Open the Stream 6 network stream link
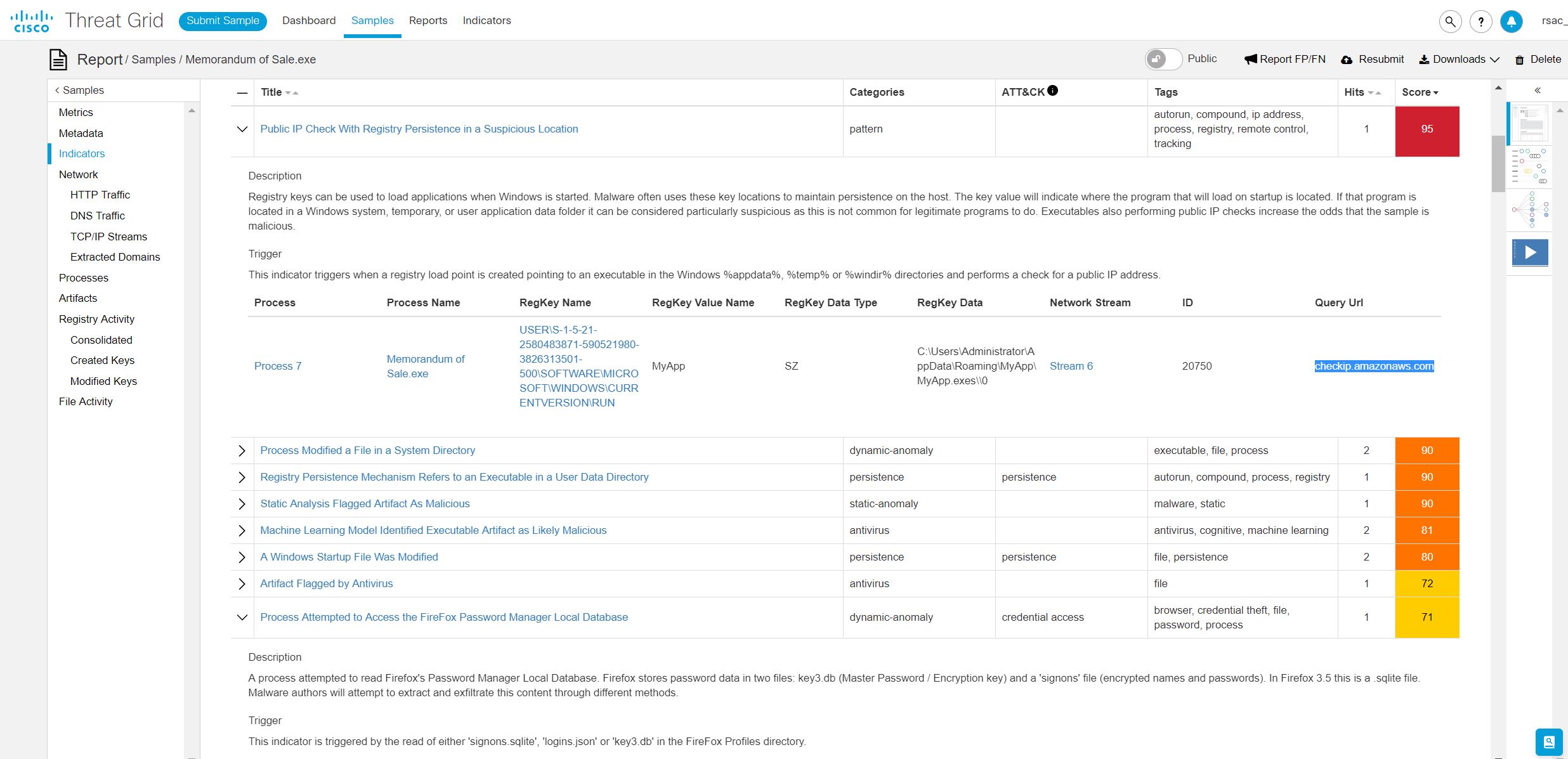This screenshot has height=759, width=1568. click(1071, 366)
